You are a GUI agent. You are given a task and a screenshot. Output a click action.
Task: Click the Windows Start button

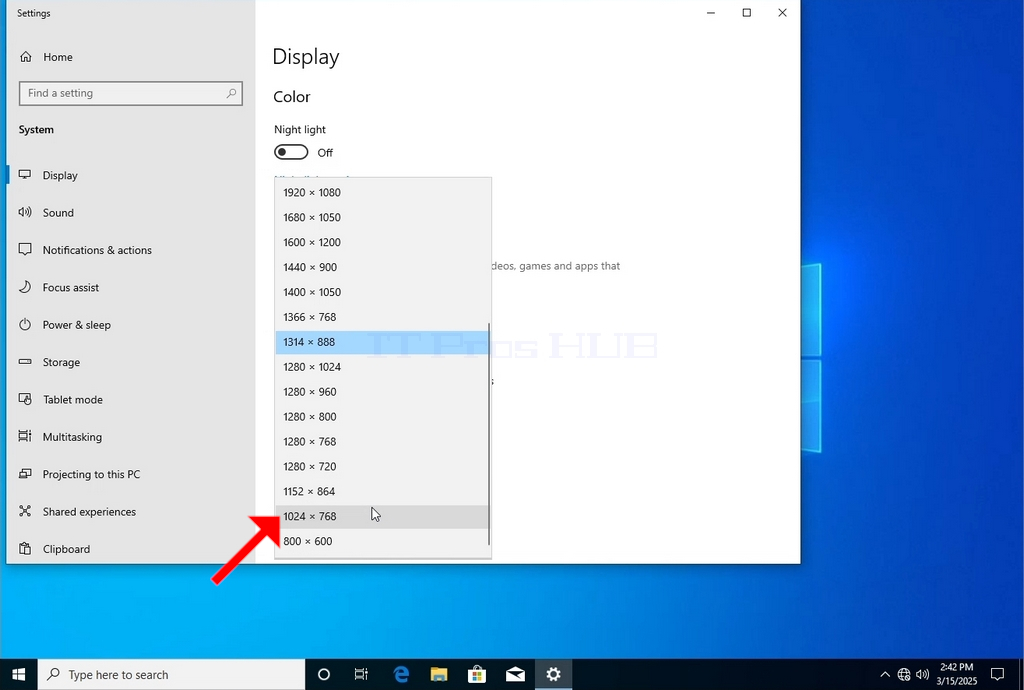click(18, 674)
